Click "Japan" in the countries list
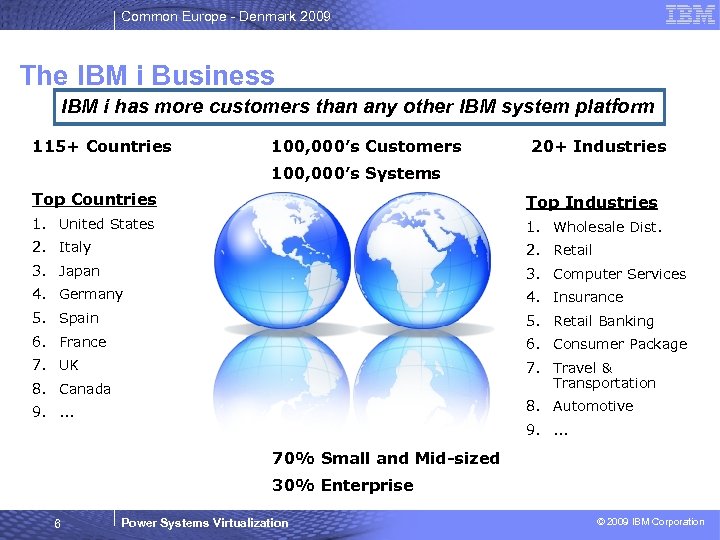This screenshot has height=540, width=720. [x=79, y=271]
